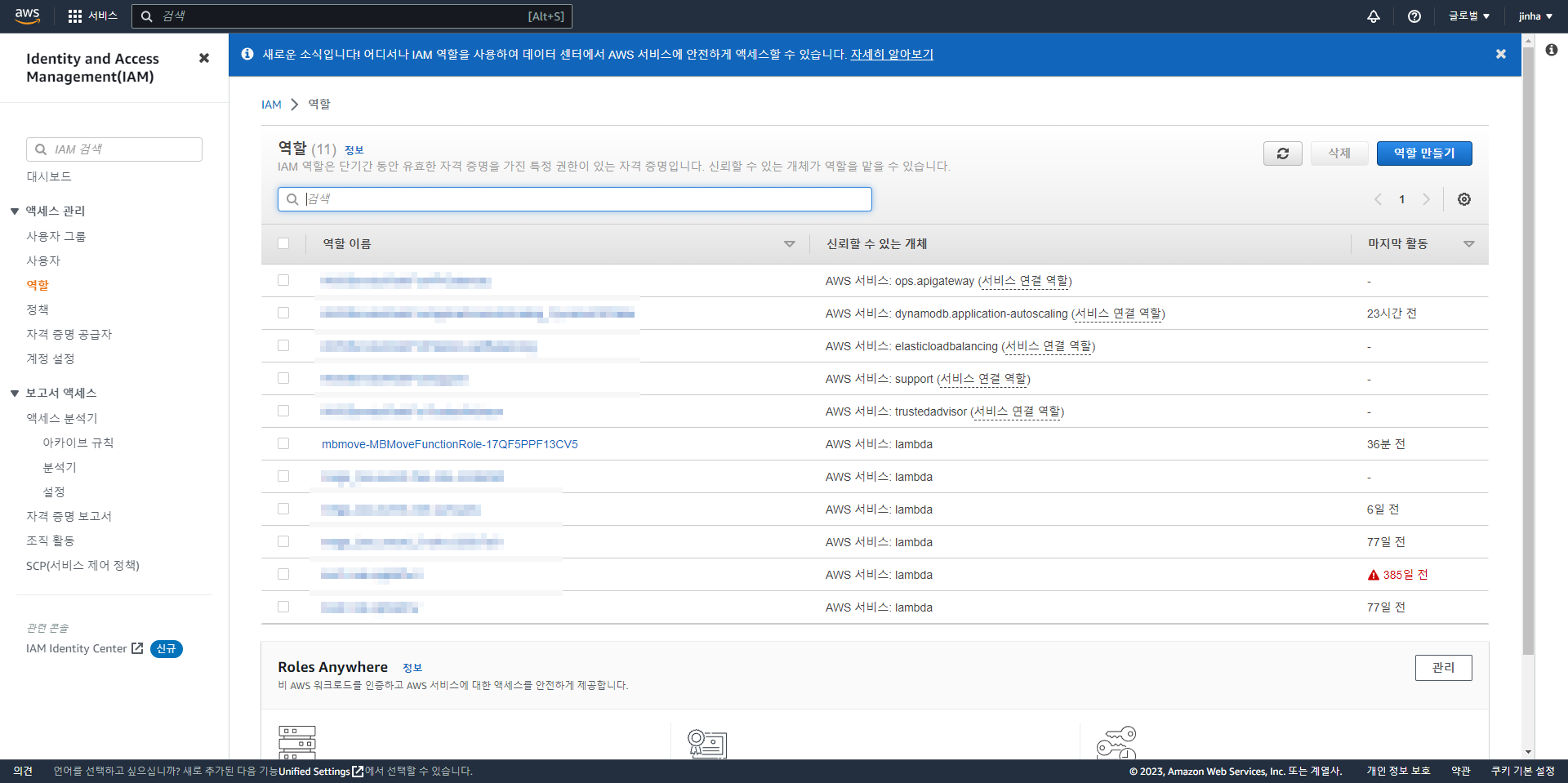
Task: Open the 서비스 grid menu
Action: pyautogui.click(x=92, y=16)
